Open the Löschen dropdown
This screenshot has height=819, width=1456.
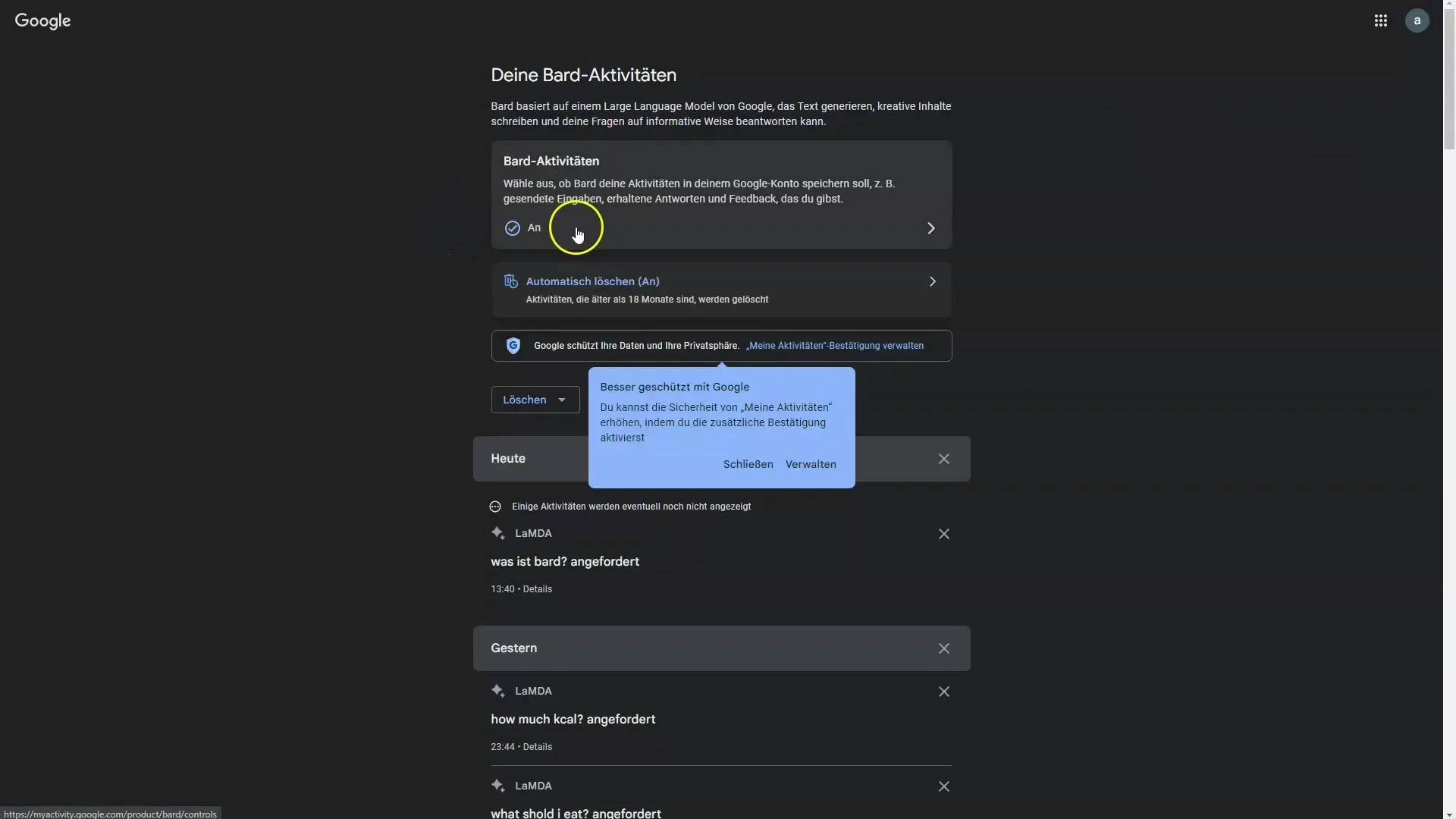coord(535,400)
